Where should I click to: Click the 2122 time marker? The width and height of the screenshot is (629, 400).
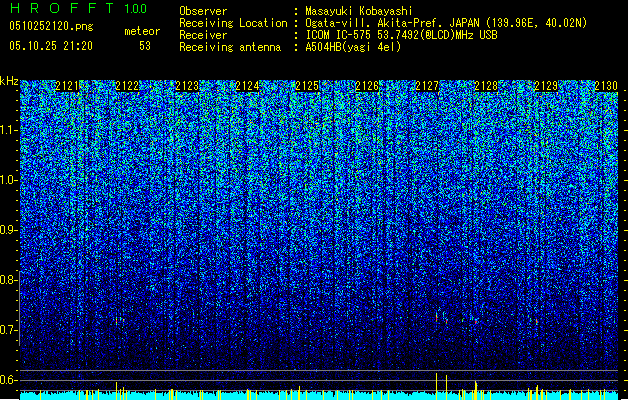pos(127,86)
